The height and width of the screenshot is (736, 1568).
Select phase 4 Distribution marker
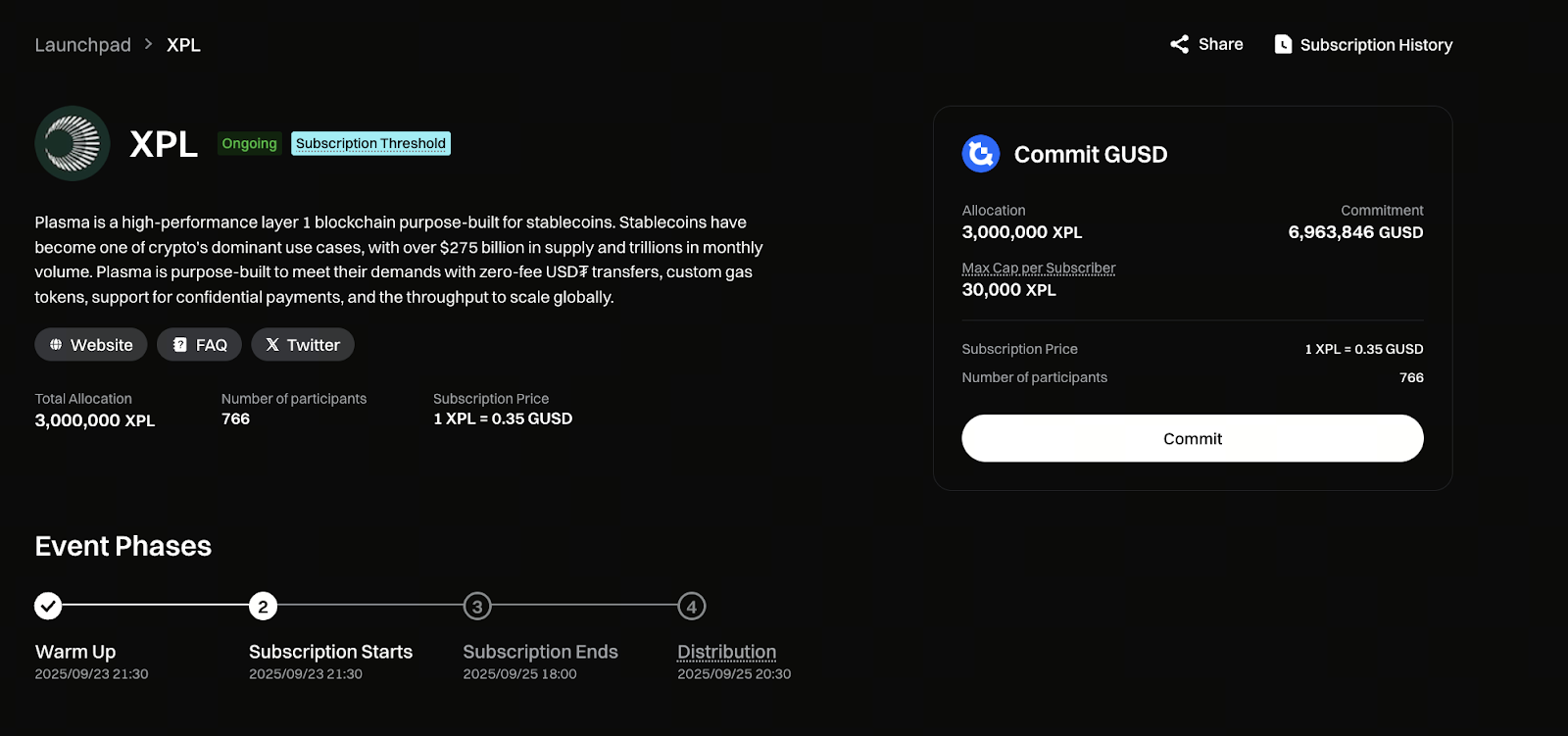click(692, 606)
